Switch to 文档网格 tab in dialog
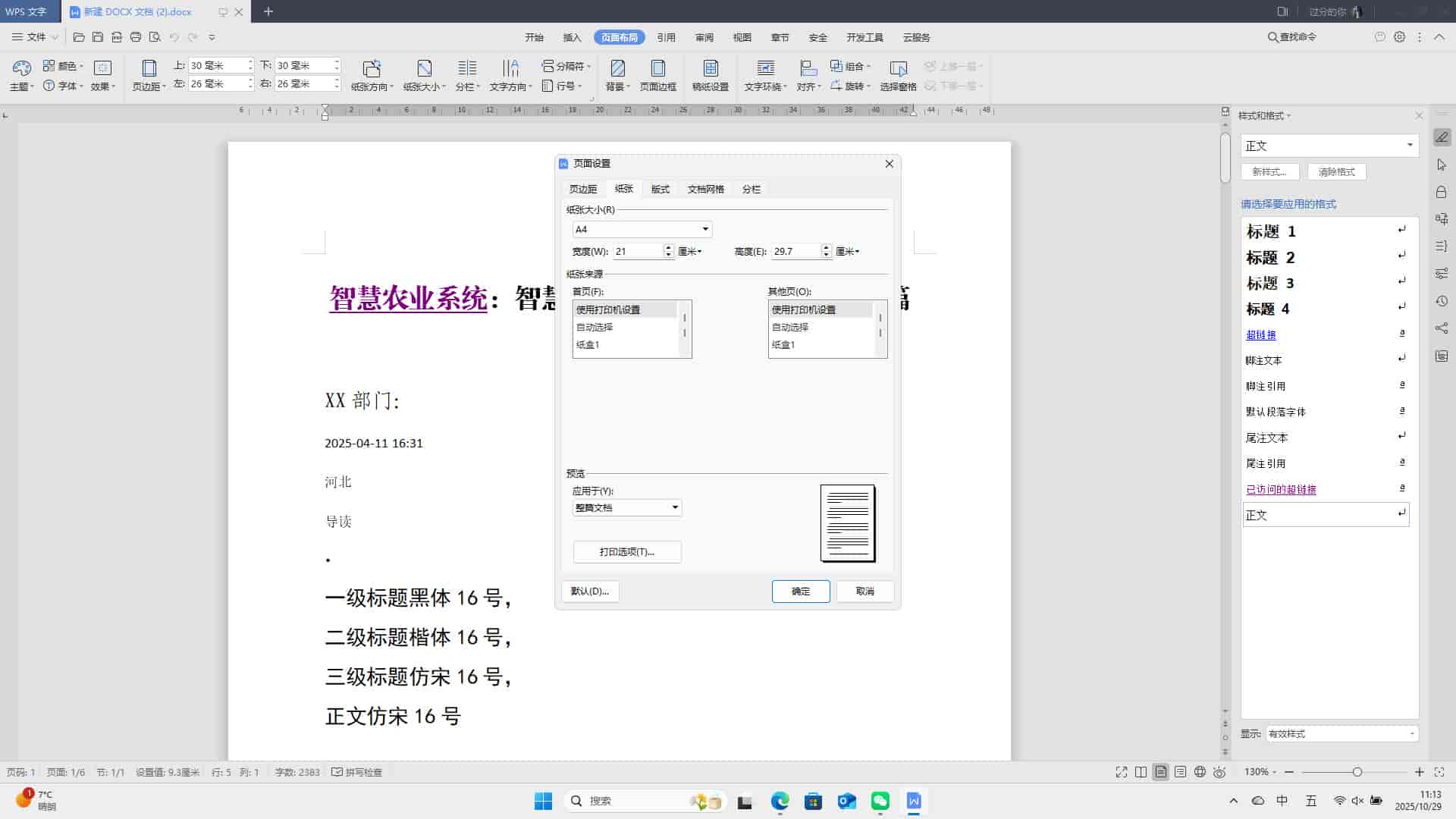The image size is (1456, 819). click(706, 189)
